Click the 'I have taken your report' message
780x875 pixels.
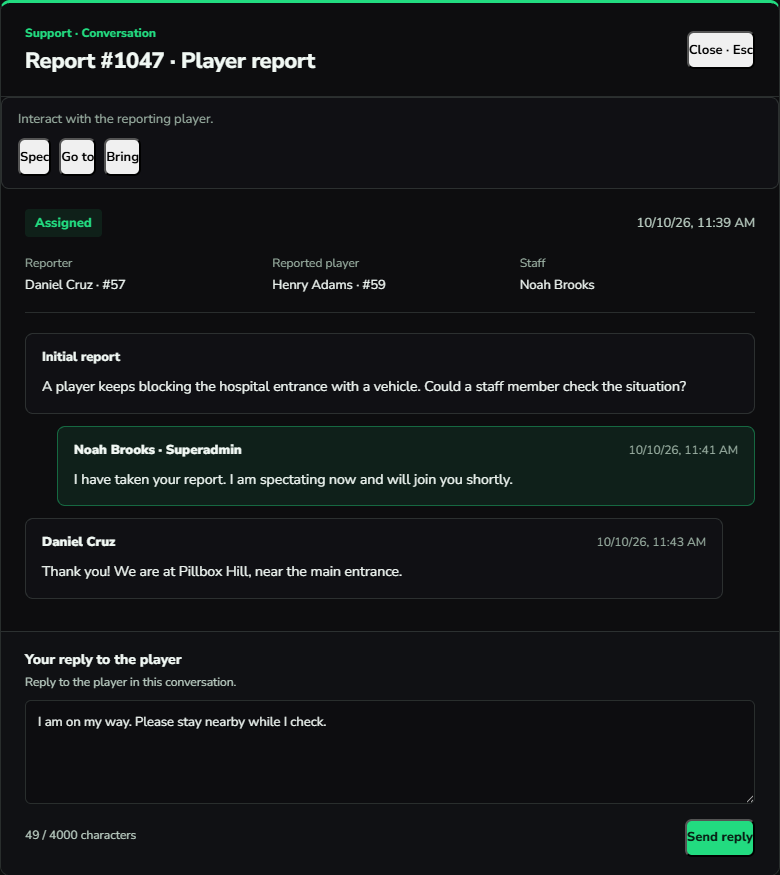(x=293, y=479)
